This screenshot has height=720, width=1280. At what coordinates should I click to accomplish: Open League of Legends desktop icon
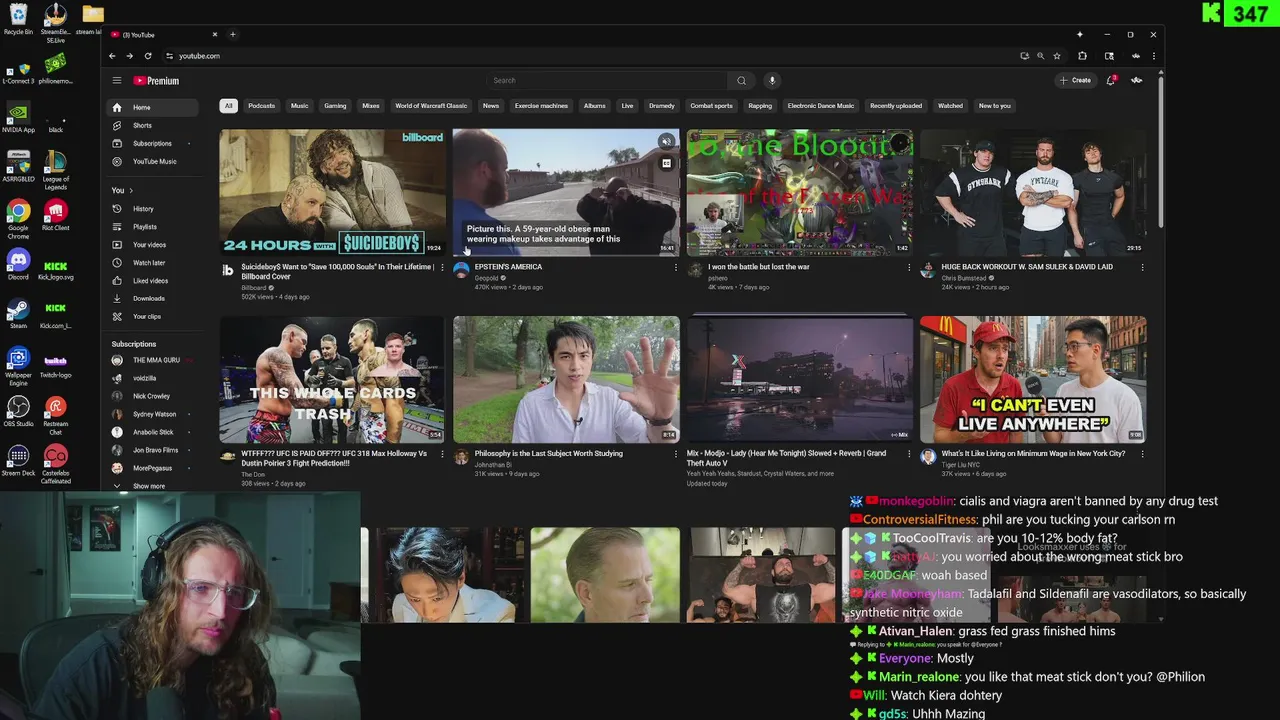(56, 169)
